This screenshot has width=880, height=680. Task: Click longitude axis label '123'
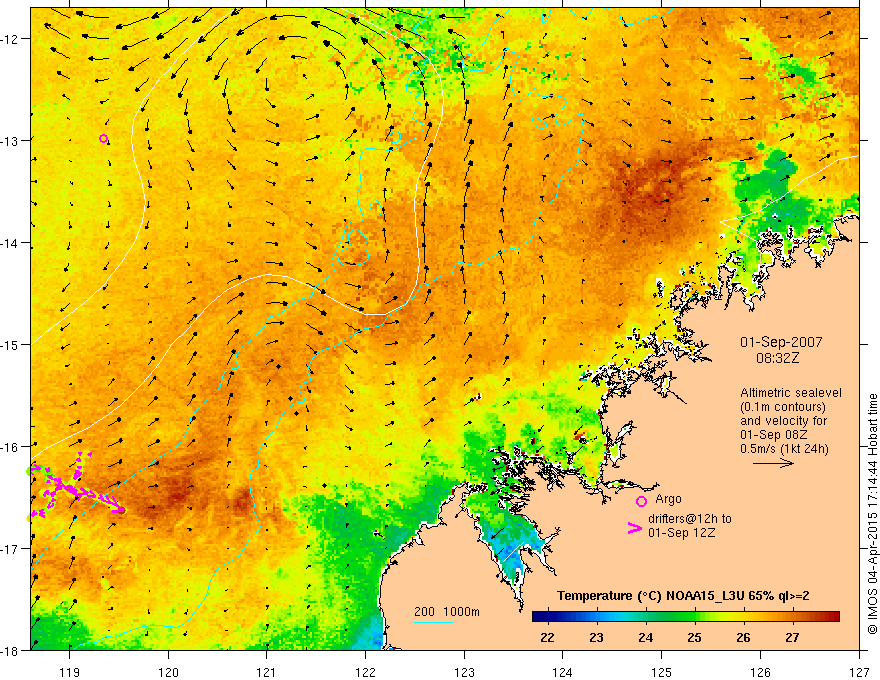click(464, 672)
